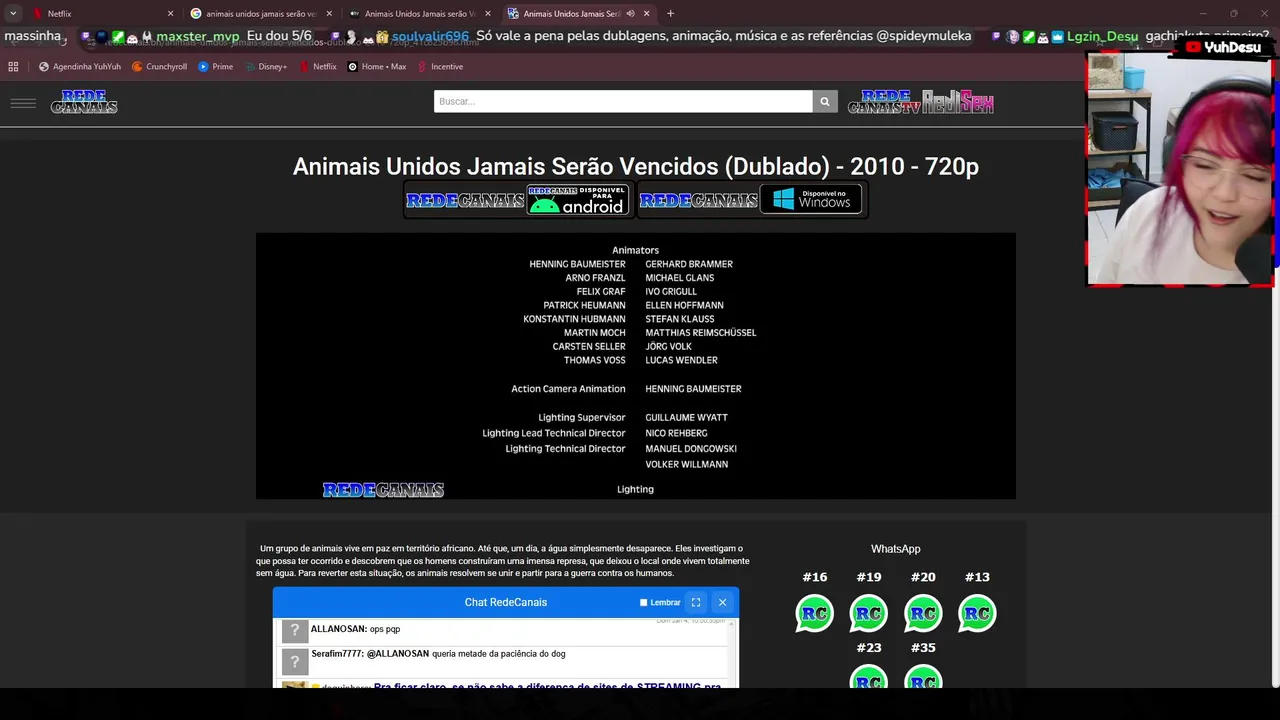Close the Netflix tab
The width and height of the screenshot is (1280, 720).
pyautogui.click(x=170, y=14)
